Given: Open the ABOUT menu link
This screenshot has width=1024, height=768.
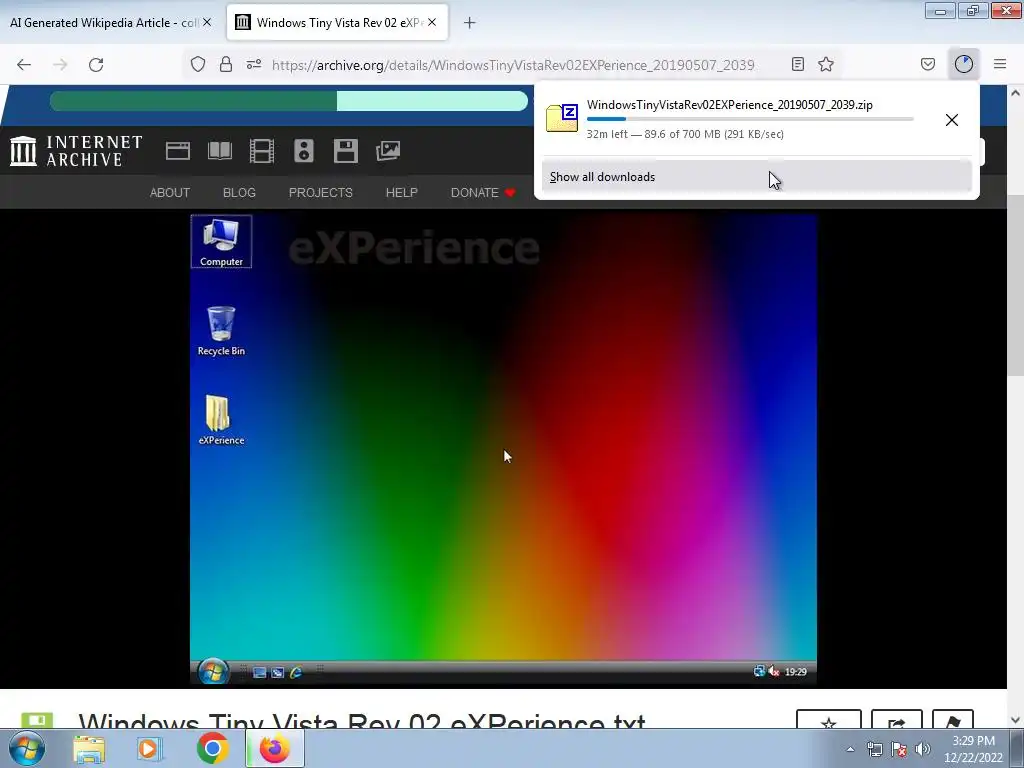Looking at the screenshot, I should point(170,193).
